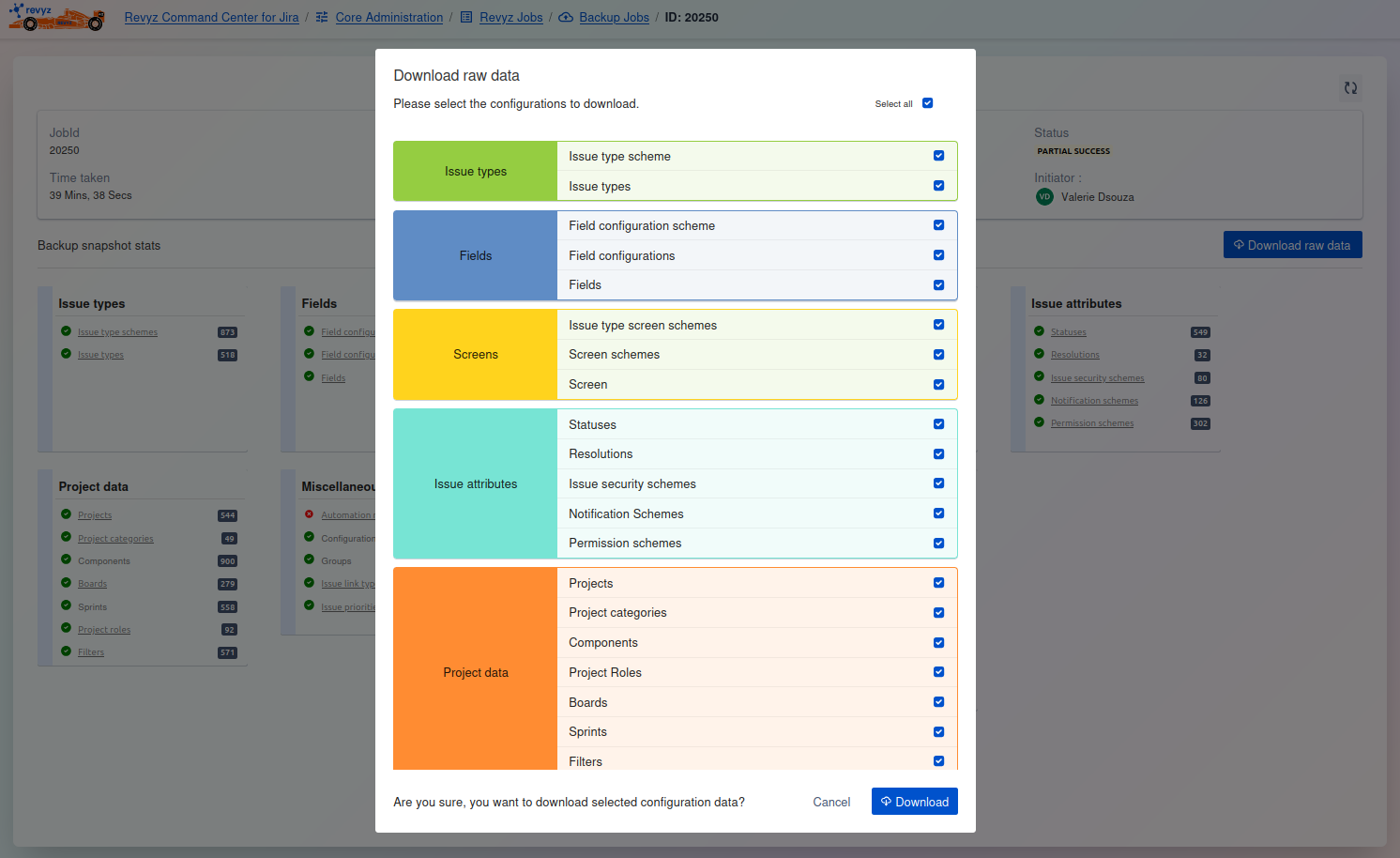Click the refresh icon at top right

click(x=1350, y=88)
